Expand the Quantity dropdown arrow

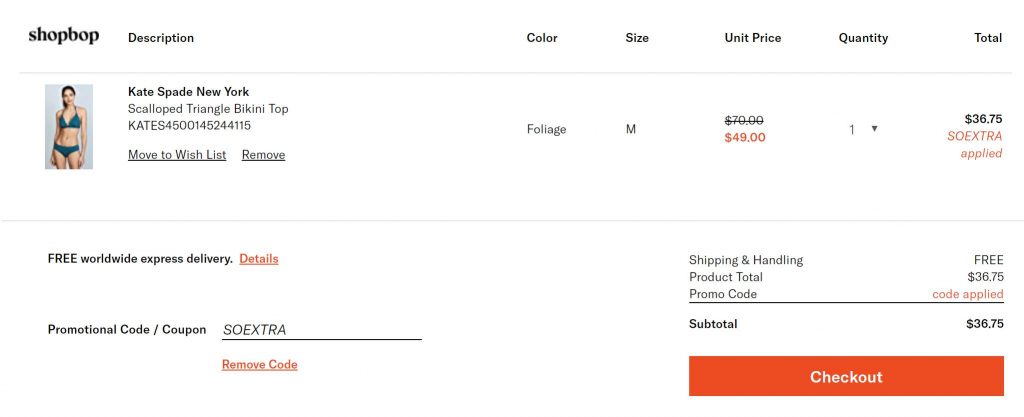point(874,128)
